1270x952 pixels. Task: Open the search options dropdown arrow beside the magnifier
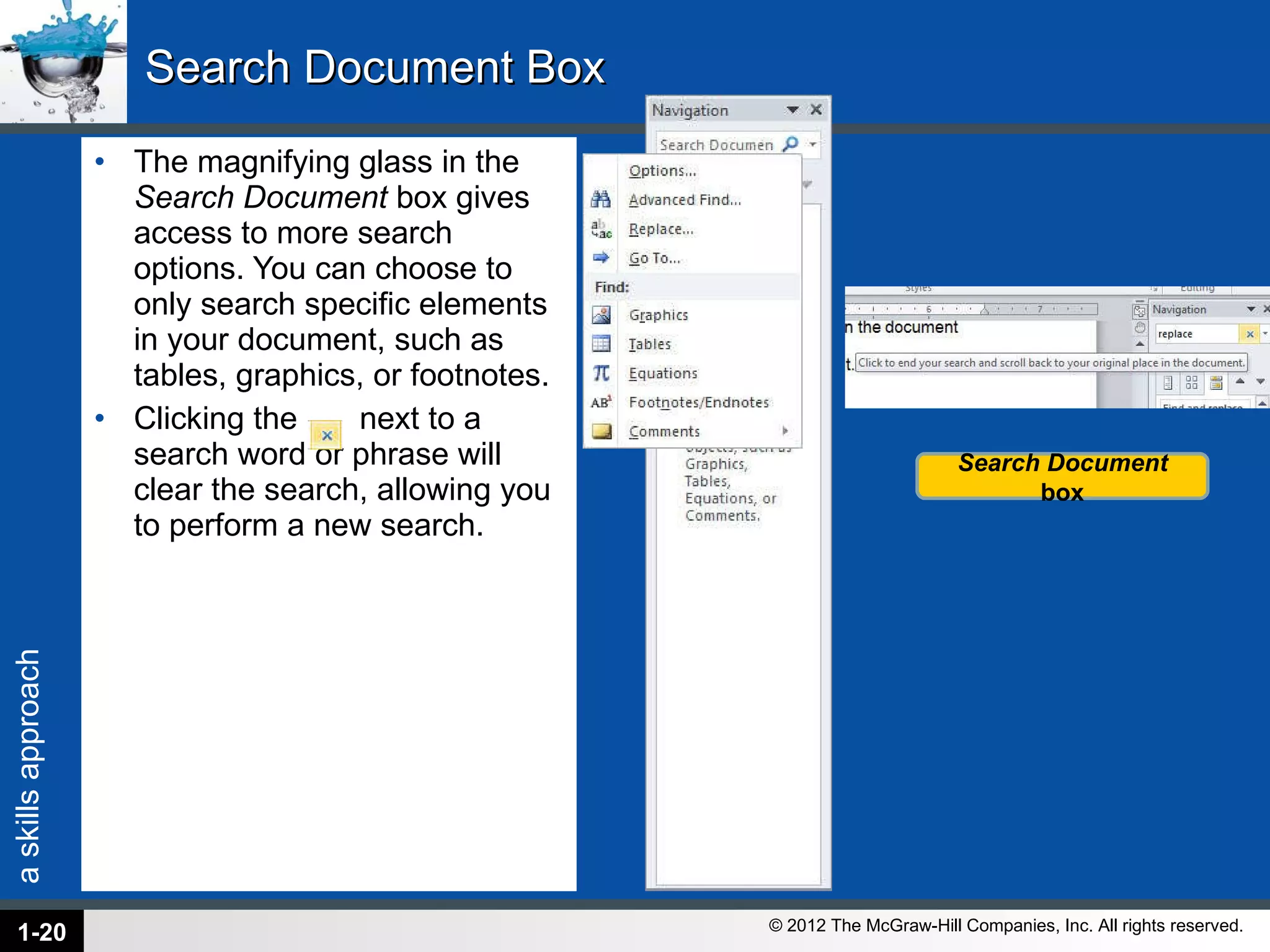(x=812, y=144)
